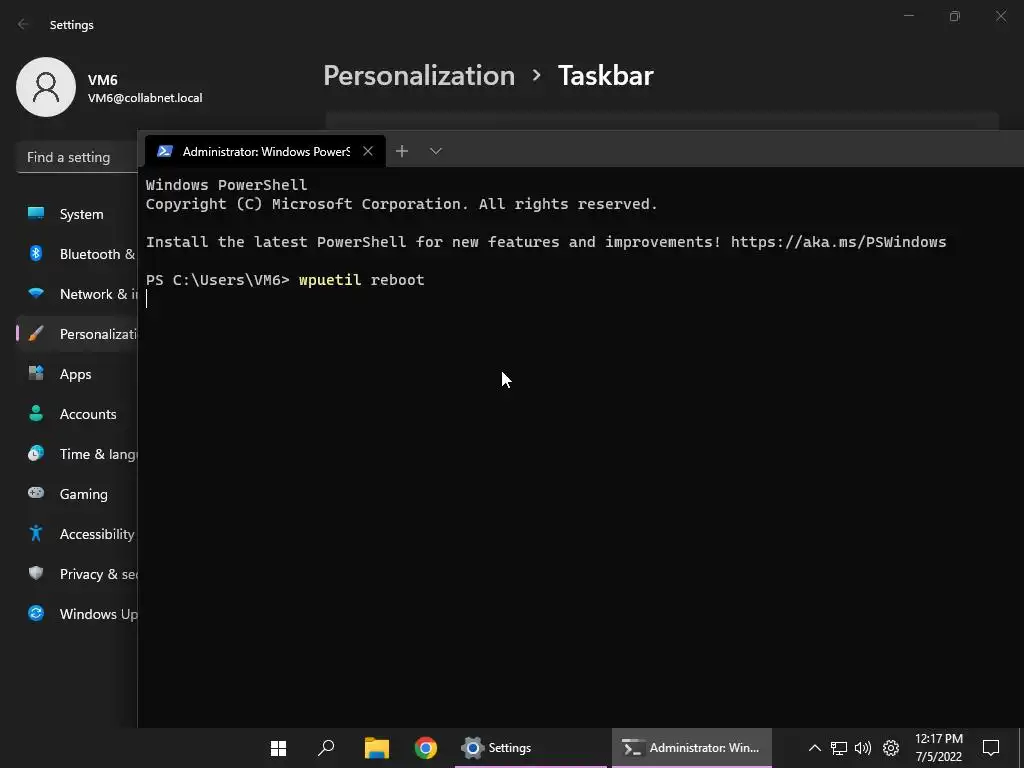Launch Google Chrome from the taskbar

click(426, 748)
